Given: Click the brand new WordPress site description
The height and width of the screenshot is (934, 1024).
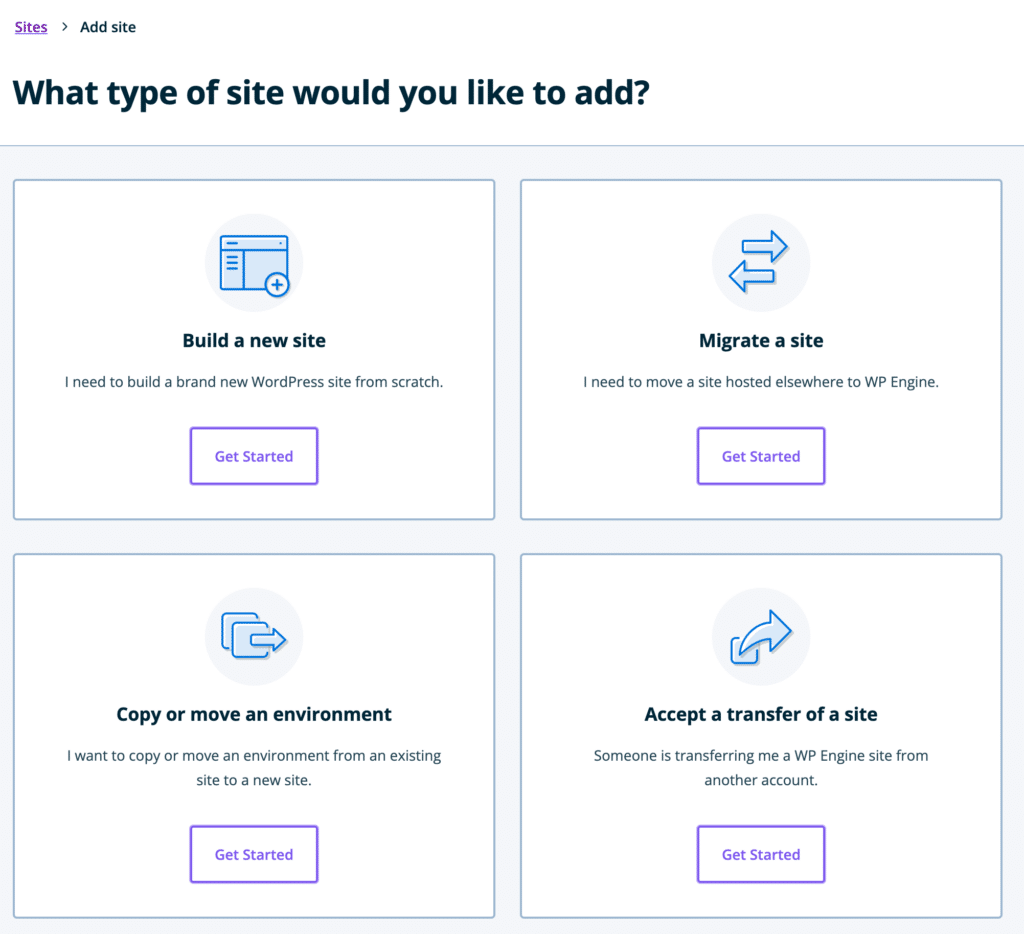Looking at the screenshot, I should (x=254, y=382).
